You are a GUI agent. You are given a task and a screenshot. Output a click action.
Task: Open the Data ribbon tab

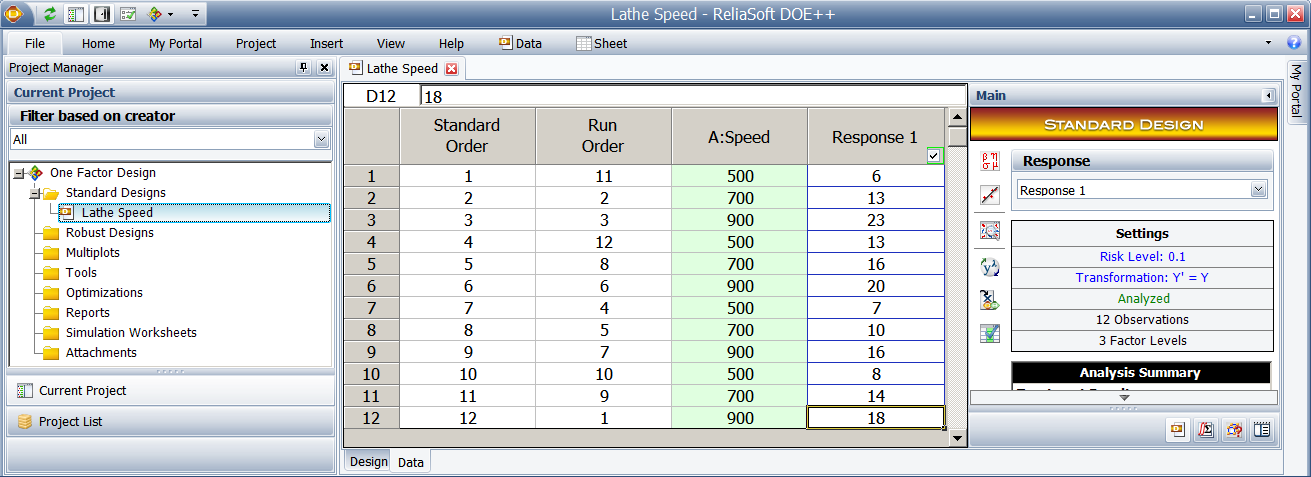(520, 43)
